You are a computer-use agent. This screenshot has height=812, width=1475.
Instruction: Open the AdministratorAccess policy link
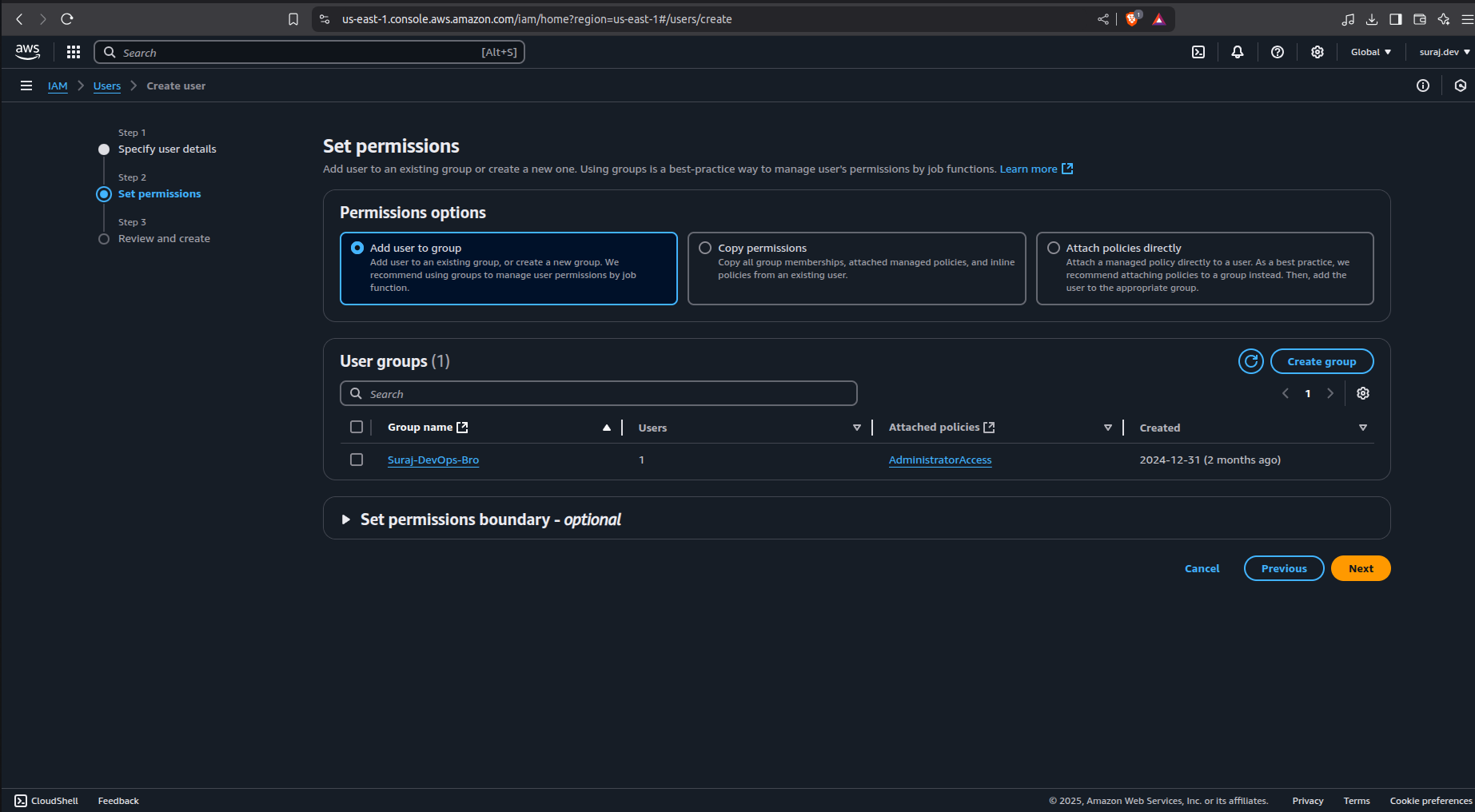pyautogui.click(x=940, y=460)
